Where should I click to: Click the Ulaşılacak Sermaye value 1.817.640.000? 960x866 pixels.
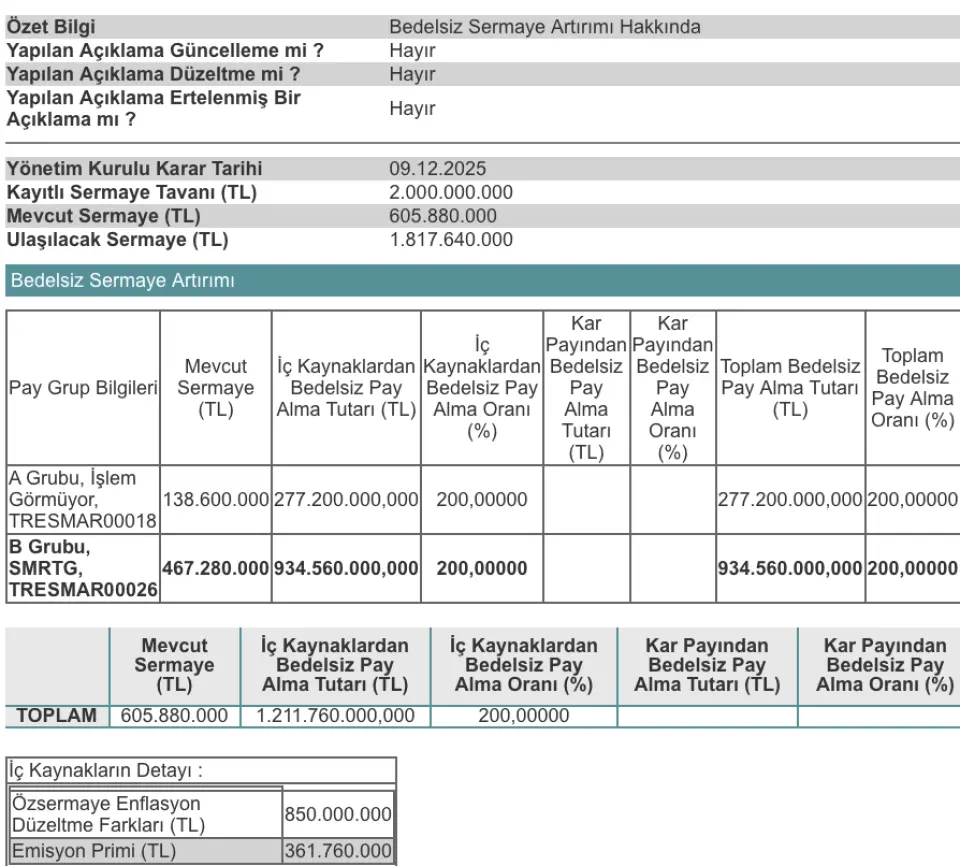(451, 240)
